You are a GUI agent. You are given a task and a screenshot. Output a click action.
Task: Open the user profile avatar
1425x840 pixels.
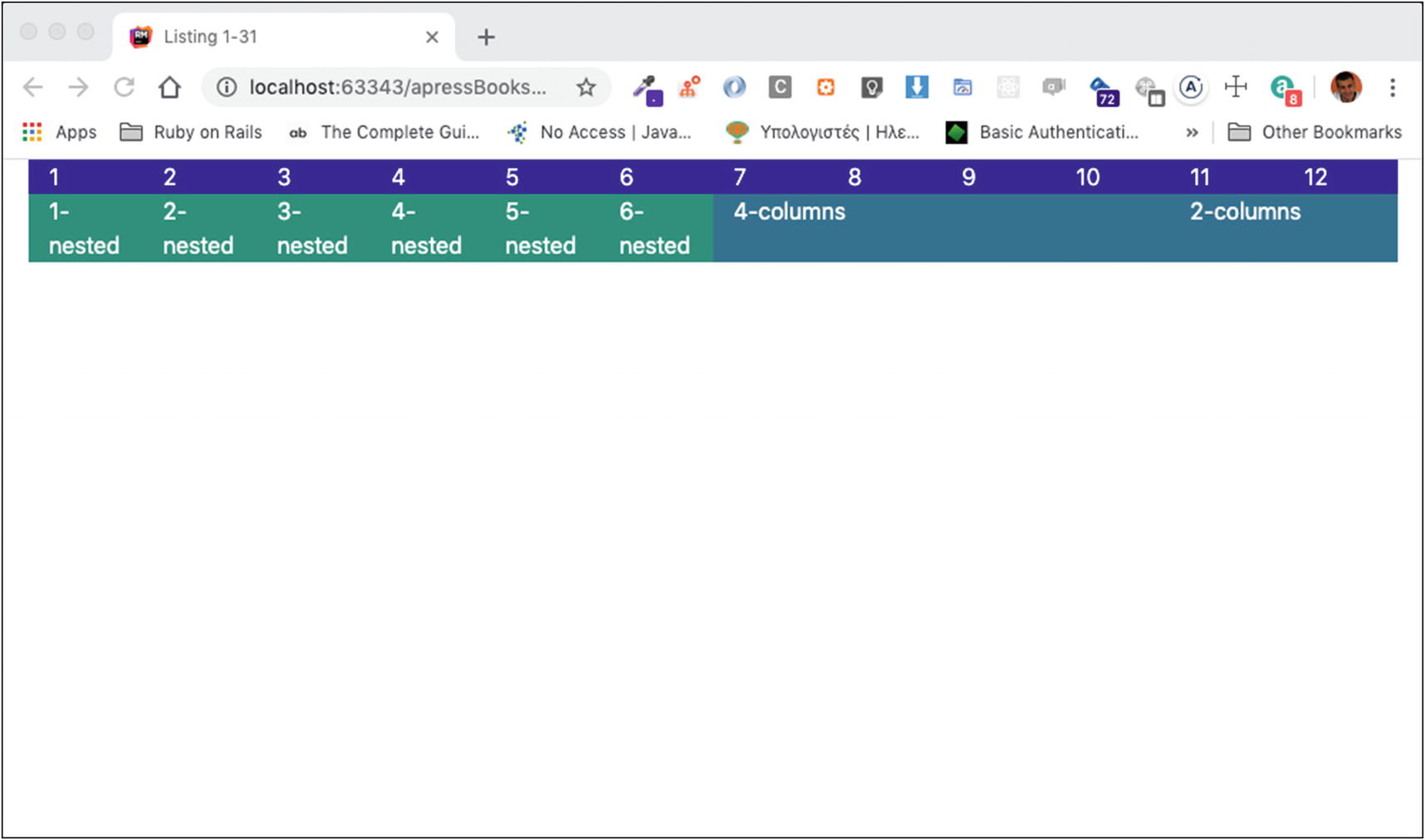[1345, 87]
